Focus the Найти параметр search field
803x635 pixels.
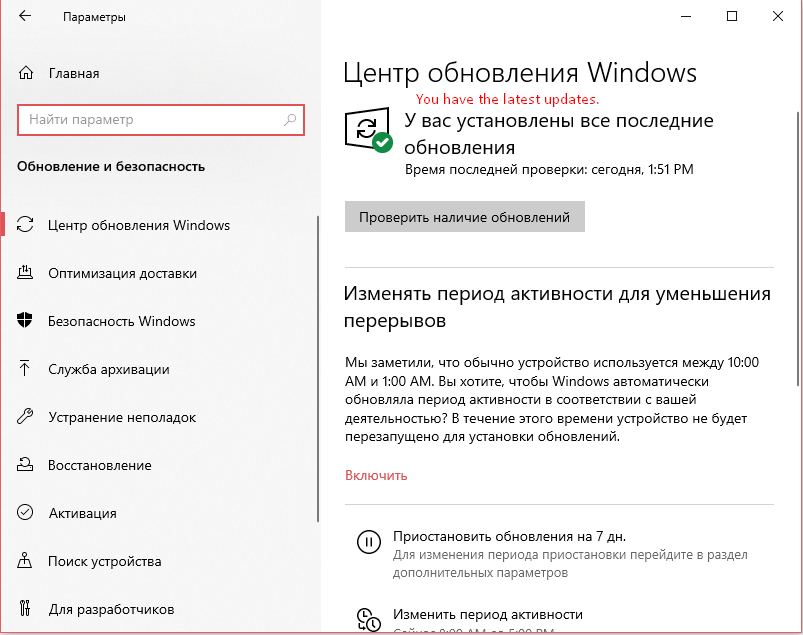pos(161,120)
